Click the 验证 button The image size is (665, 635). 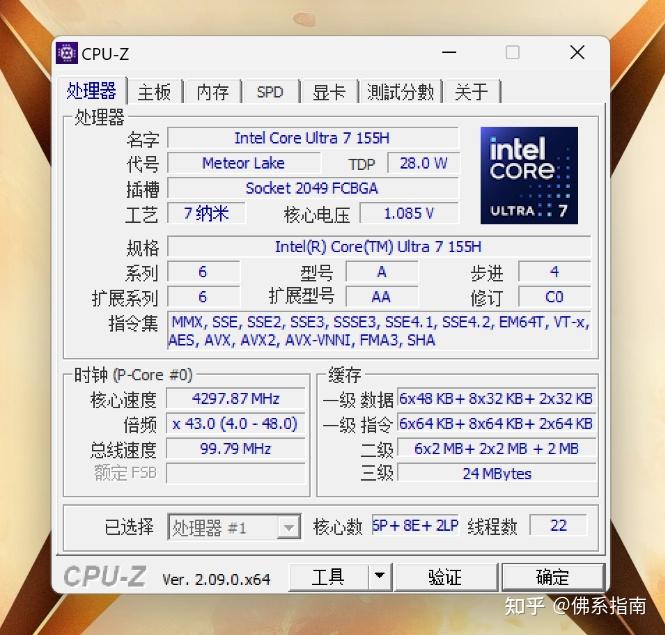click(x=445, y=576)
